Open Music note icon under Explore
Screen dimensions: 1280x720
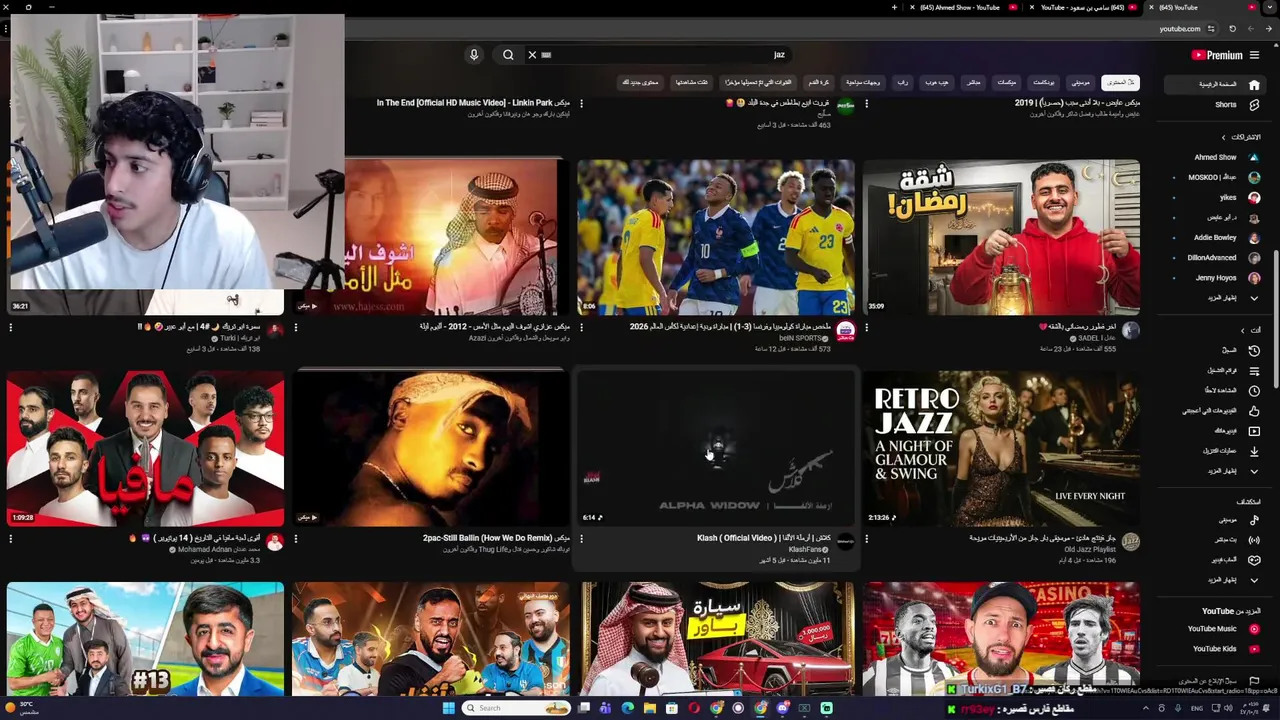coord(1254,520)
